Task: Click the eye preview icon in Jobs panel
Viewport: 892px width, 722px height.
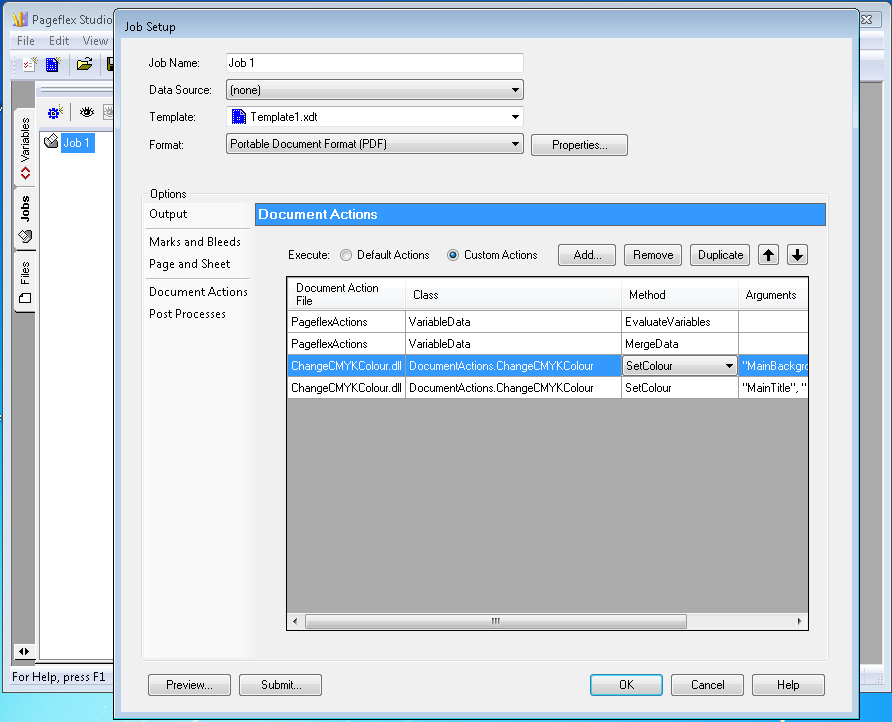Action: point(87,113)
